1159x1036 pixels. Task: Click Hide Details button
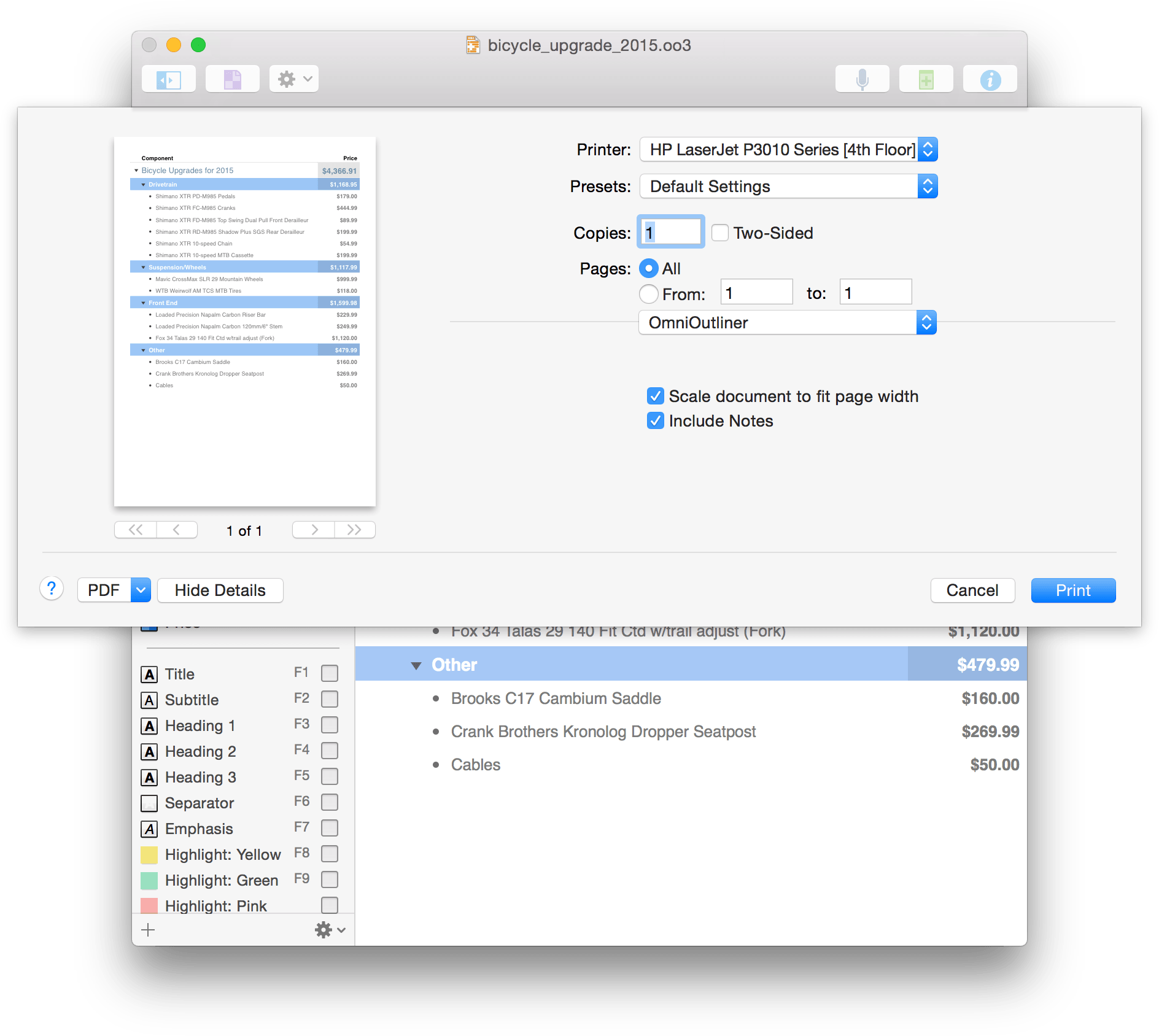pos(220,590)
